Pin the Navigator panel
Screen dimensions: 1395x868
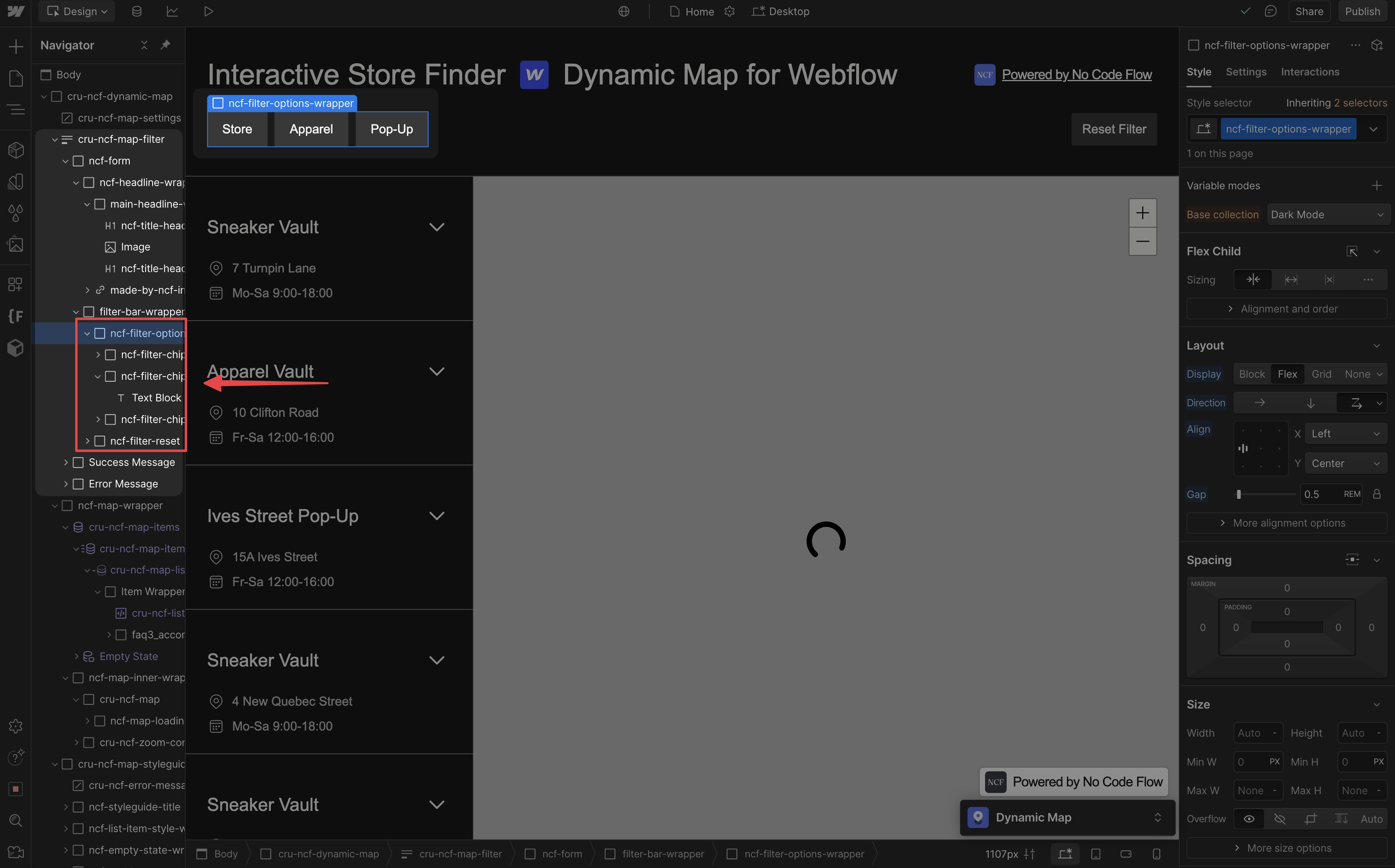165,45
